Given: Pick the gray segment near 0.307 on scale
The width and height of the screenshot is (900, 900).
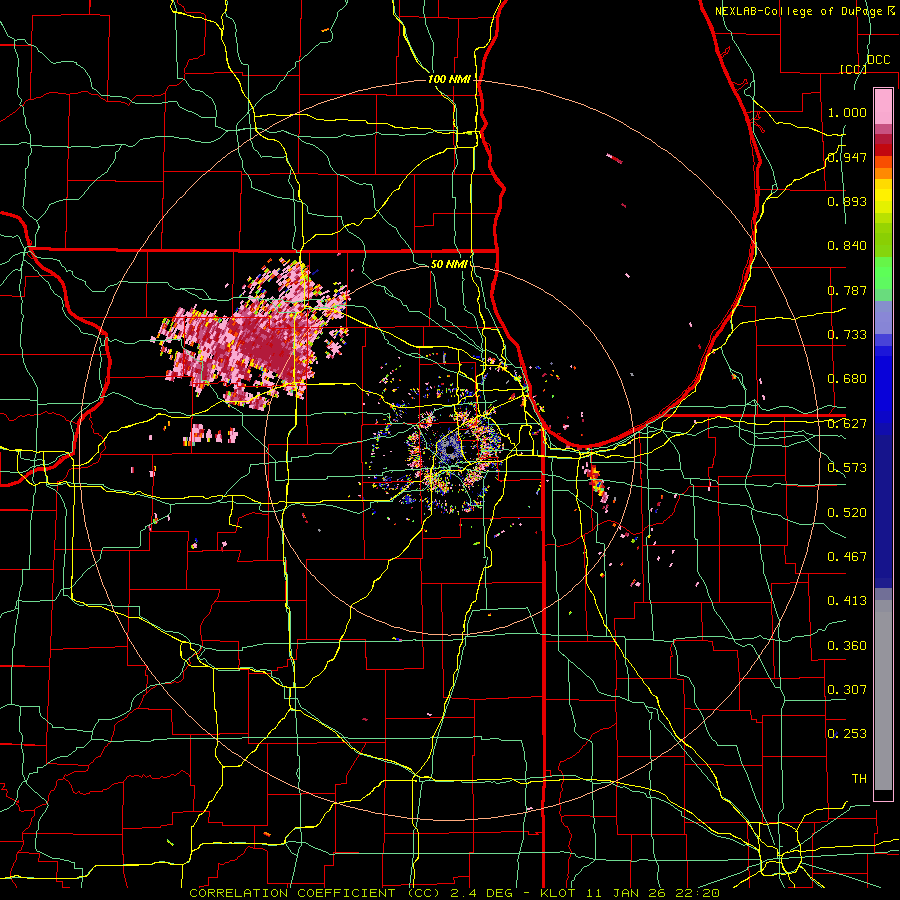Looking at the screenshot, I should pos(883,695).
